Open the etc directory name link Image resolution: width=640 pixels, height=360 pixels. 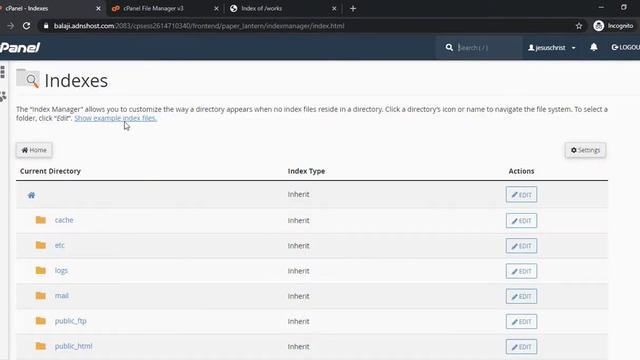click(x=60, y=245)
